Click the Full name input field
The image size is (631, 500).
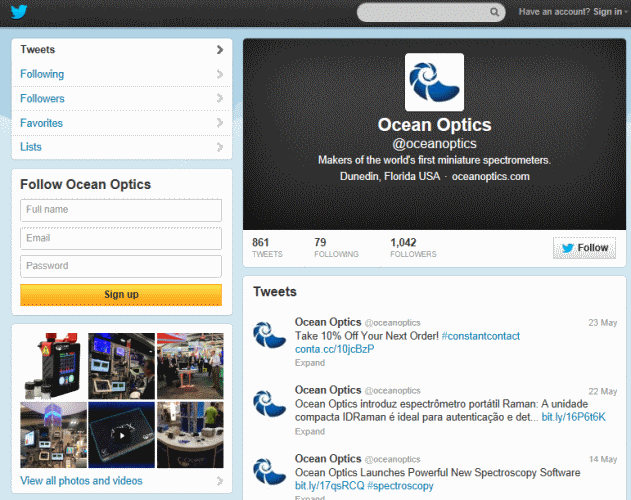pos(121,210)
